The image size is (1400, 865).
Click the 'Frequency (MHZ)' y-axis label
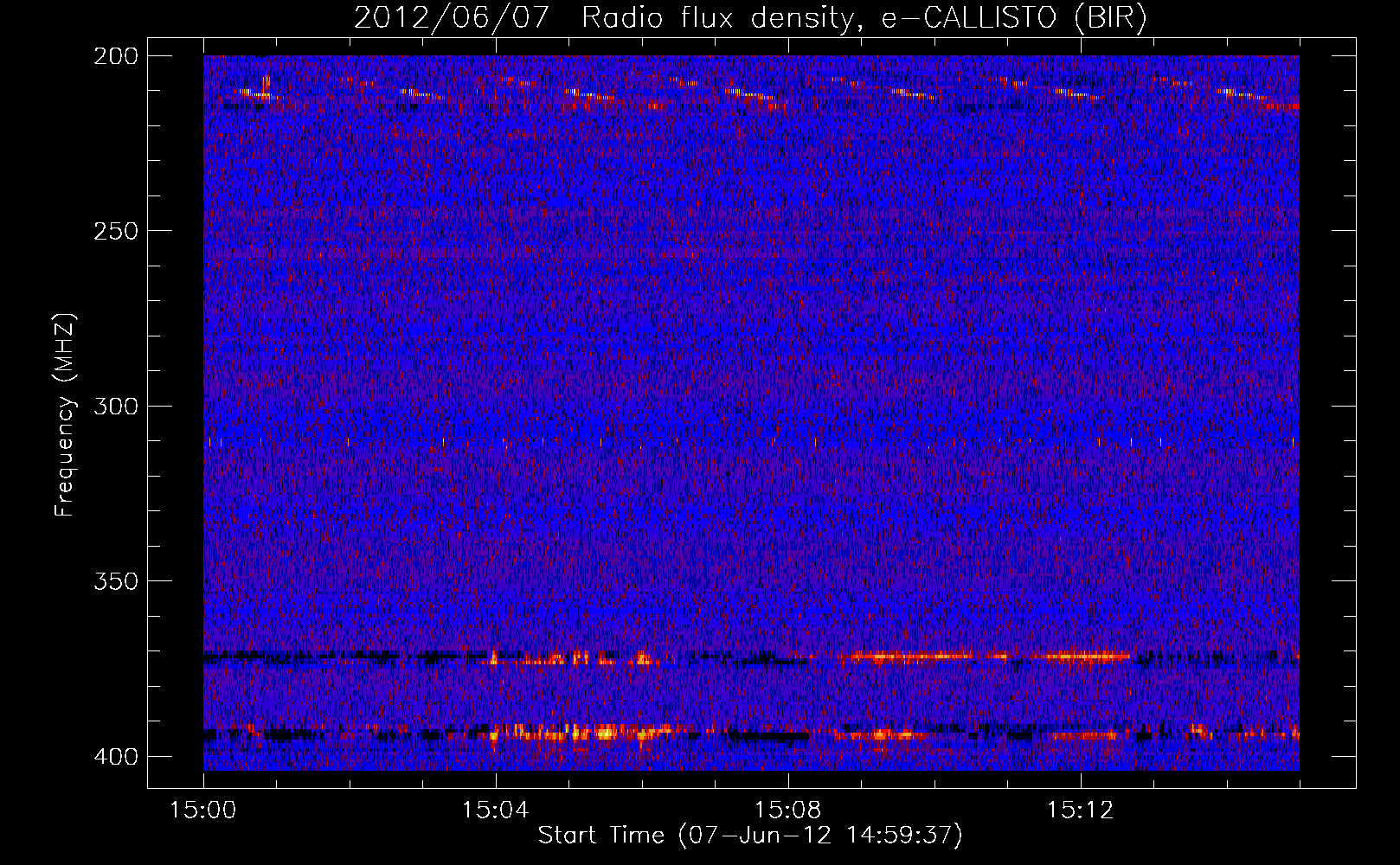(65, 415)
